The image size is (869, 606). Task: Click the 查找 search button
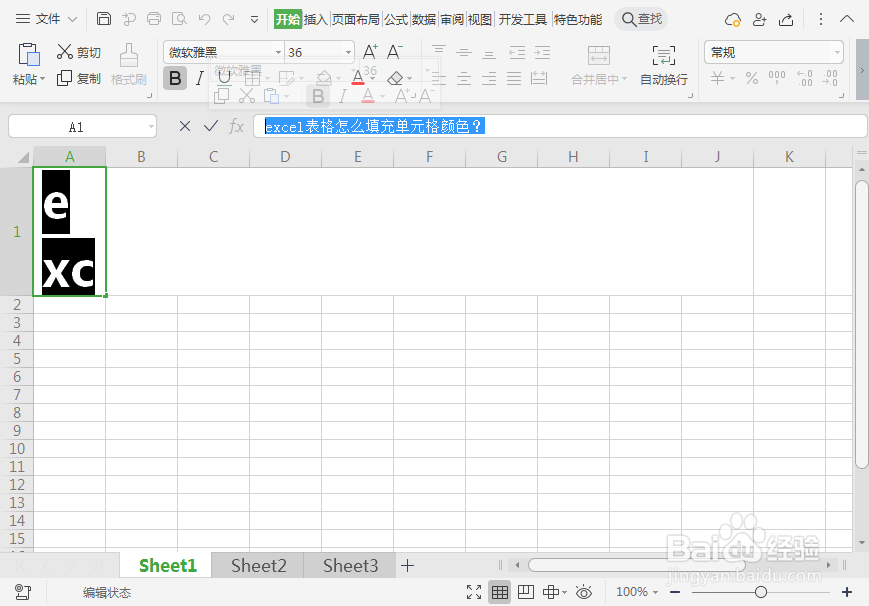click(x=642, y=19)
